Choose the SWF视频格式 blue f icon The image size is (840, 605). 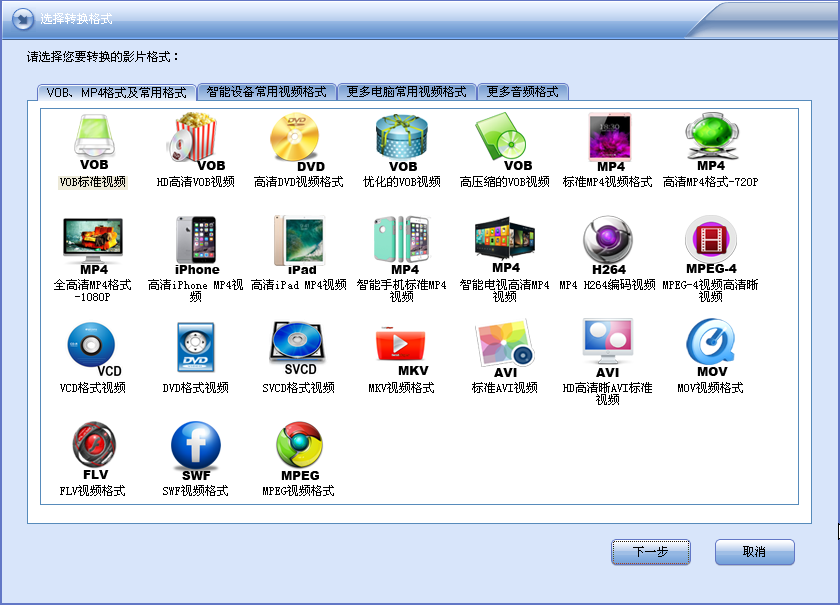pos(196,451)
